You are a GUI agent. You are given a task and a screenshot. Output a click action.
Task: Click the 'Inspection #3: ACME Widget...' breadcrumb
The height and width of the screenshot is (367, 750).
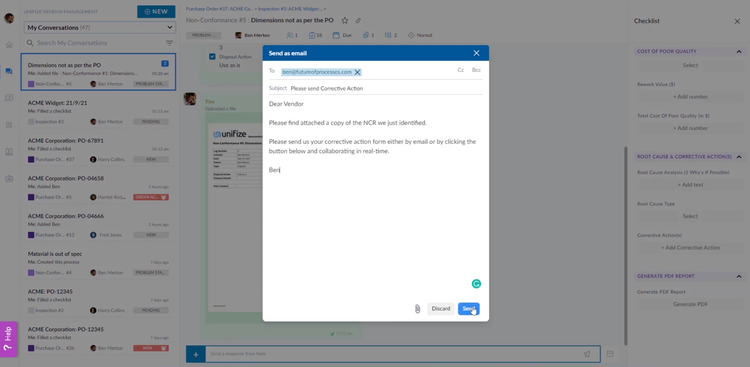tap(290, 9)
